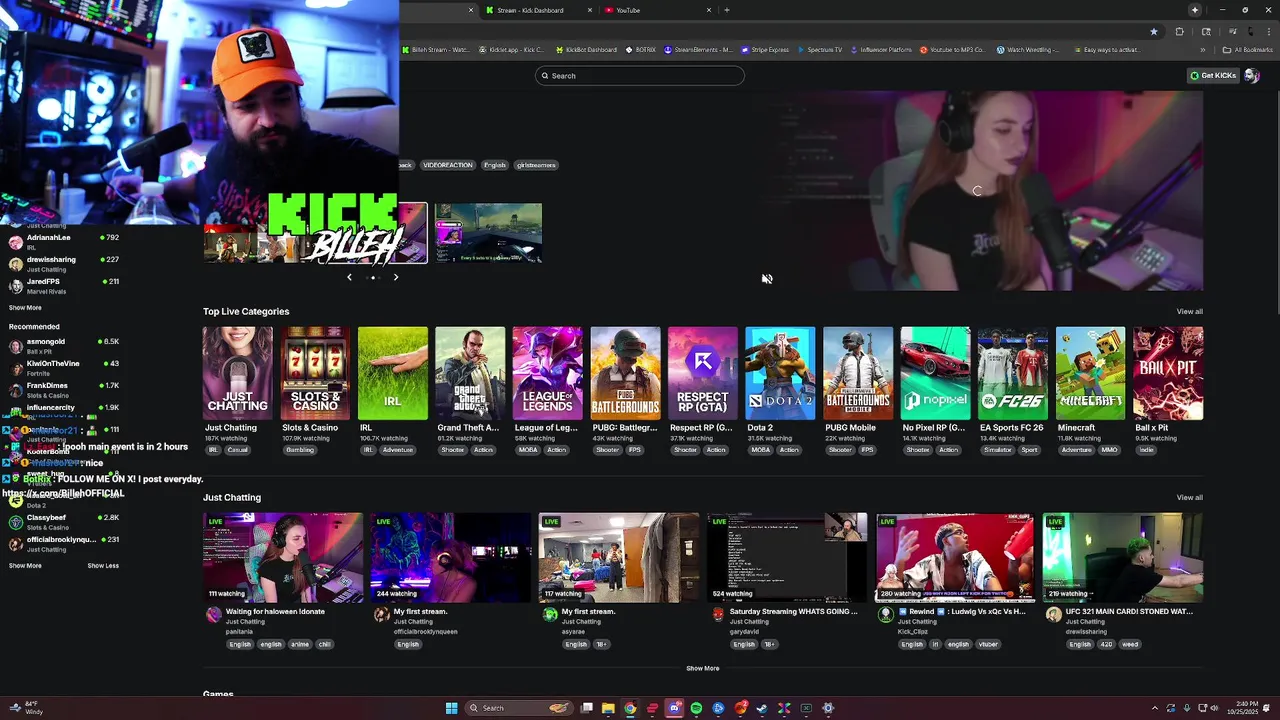Open the Minecraft category cover
The width and height of the screenshot is (1280, 720).
click(1090, 373)
